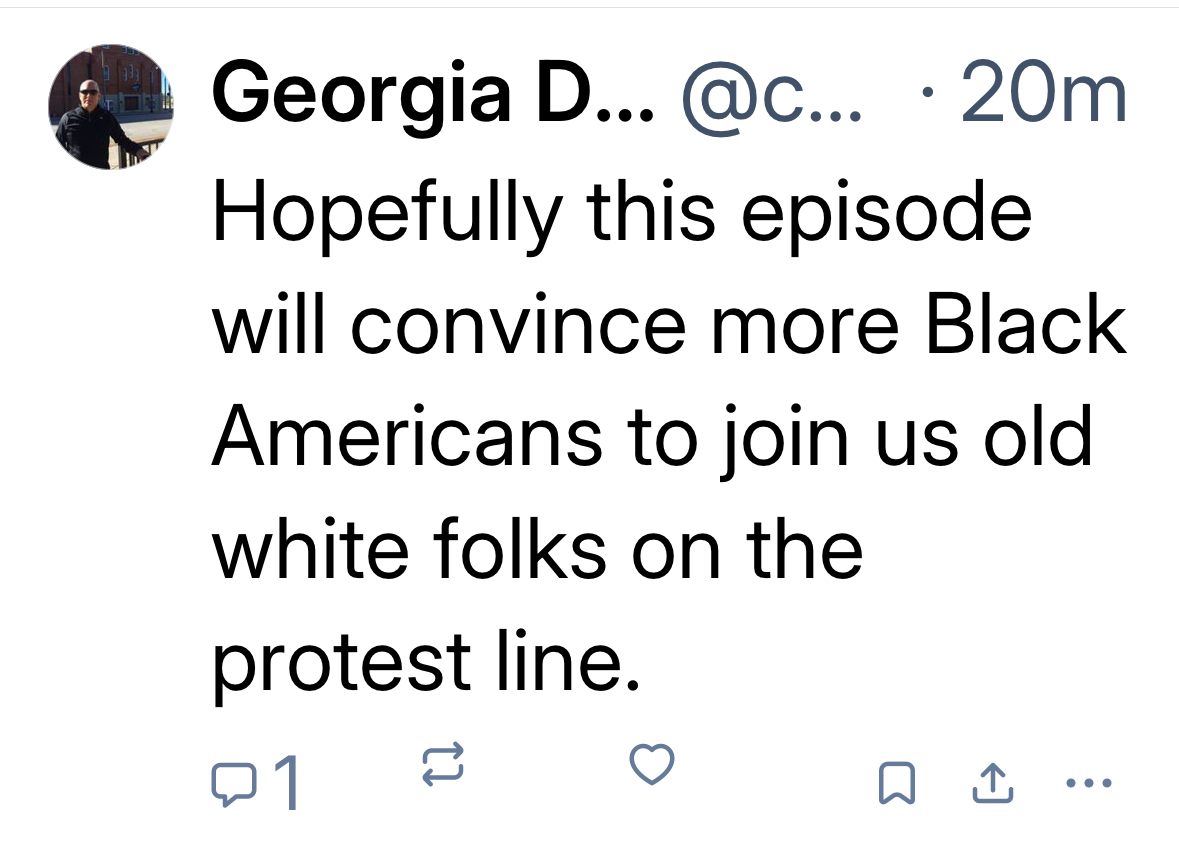Image resolution: width=1179 pixels, height=864 pixels.
Task: Click the word "Hopefully" in the post
Action: click(x=387, y=215)
